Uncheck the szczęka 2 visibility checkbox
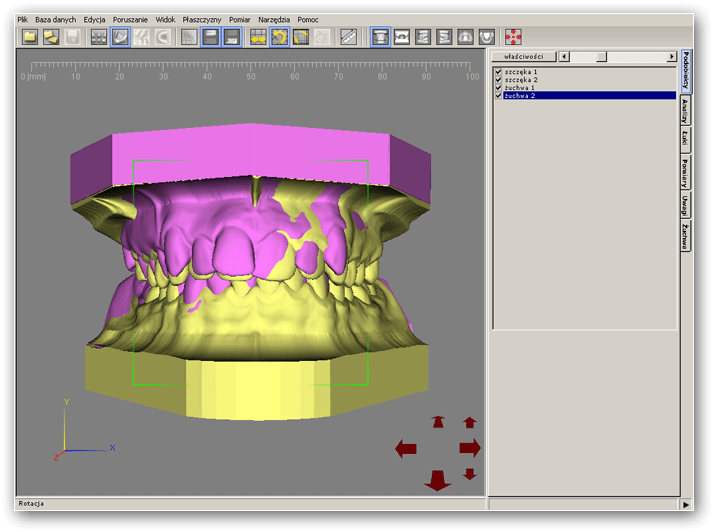 499,80
